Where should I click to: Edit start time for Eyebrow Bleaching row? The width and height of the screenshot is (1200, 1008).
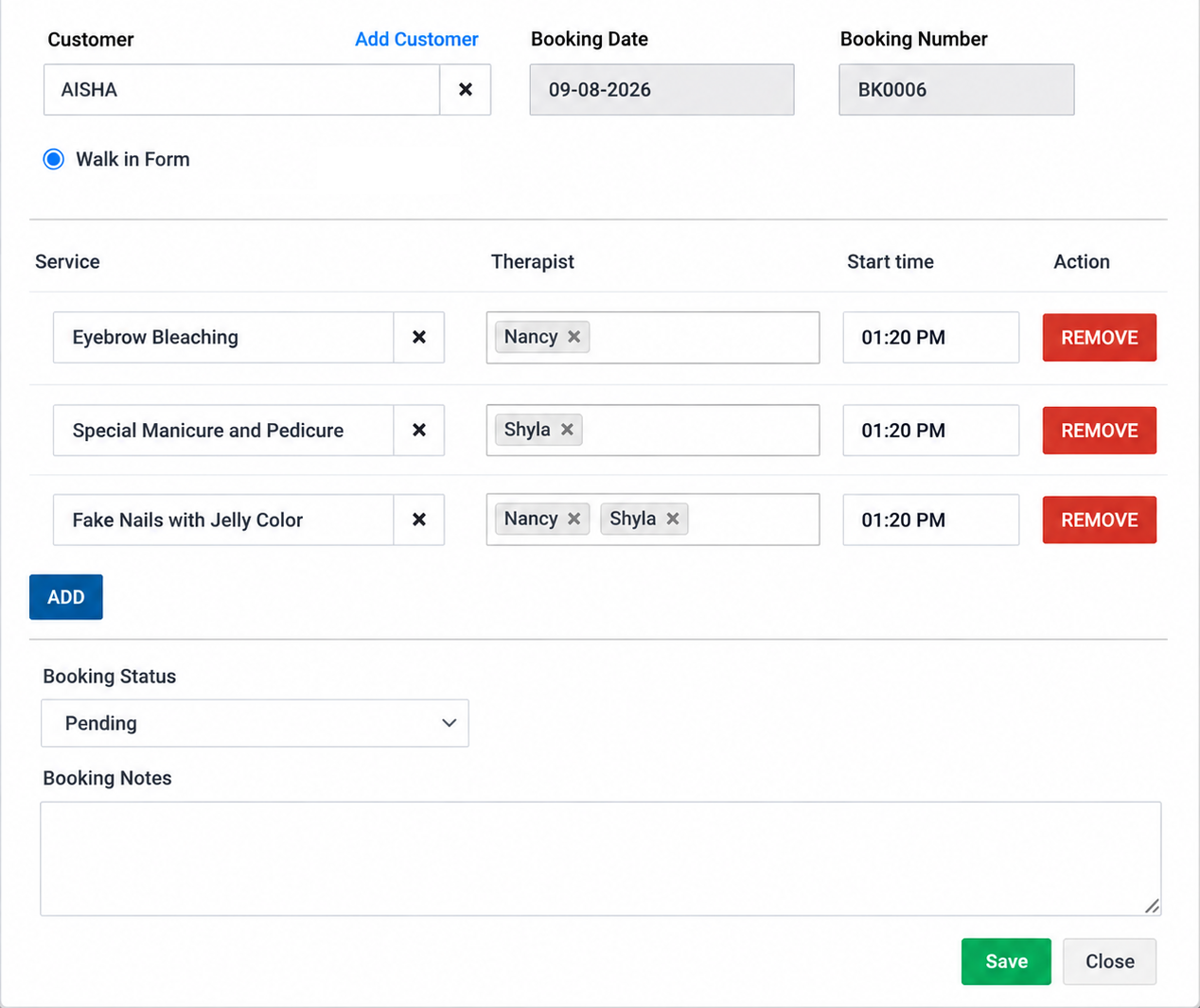(x=931, y=337)
